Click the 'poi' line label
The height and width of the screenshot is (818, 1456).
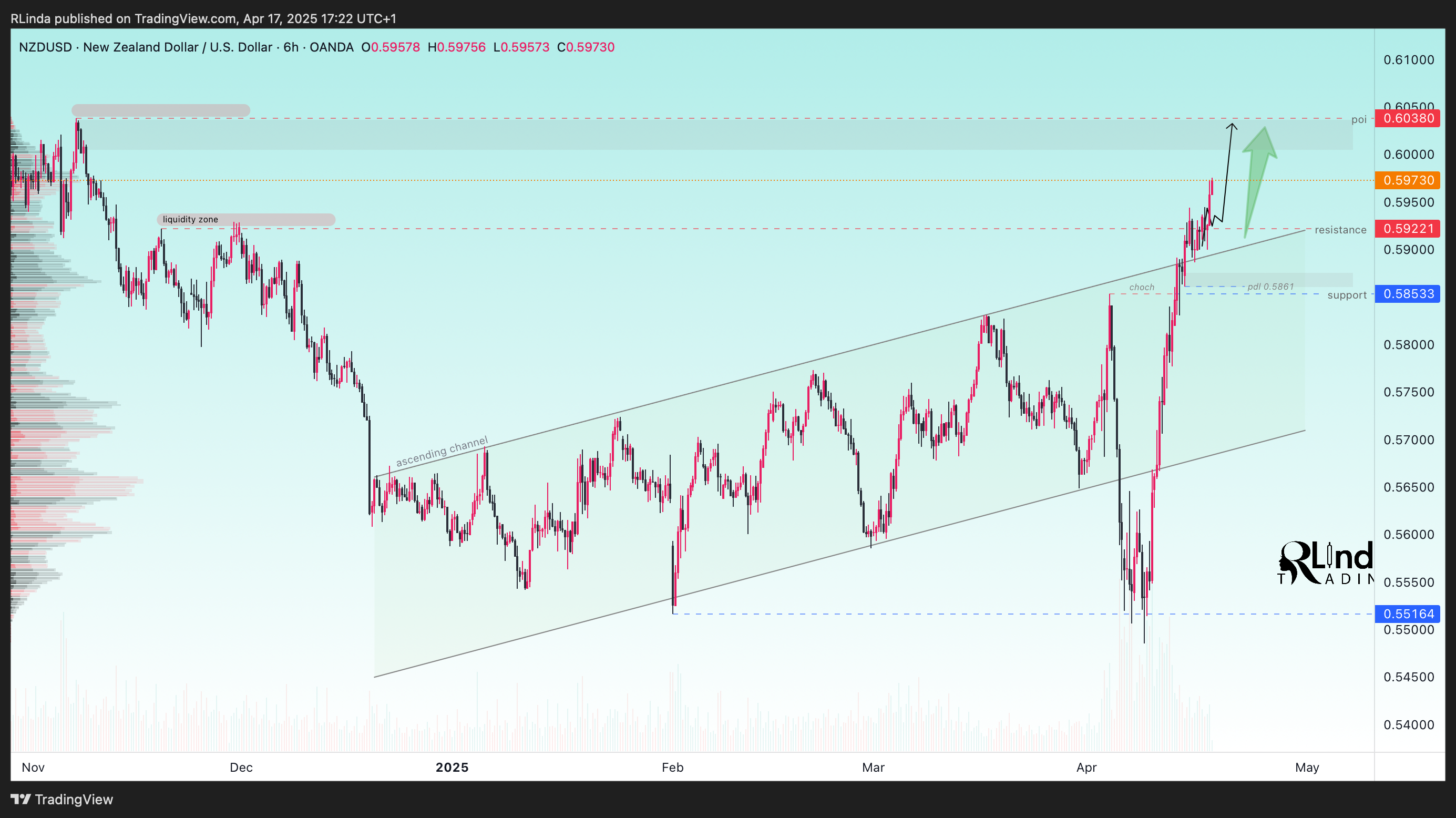pos(1359,120)
